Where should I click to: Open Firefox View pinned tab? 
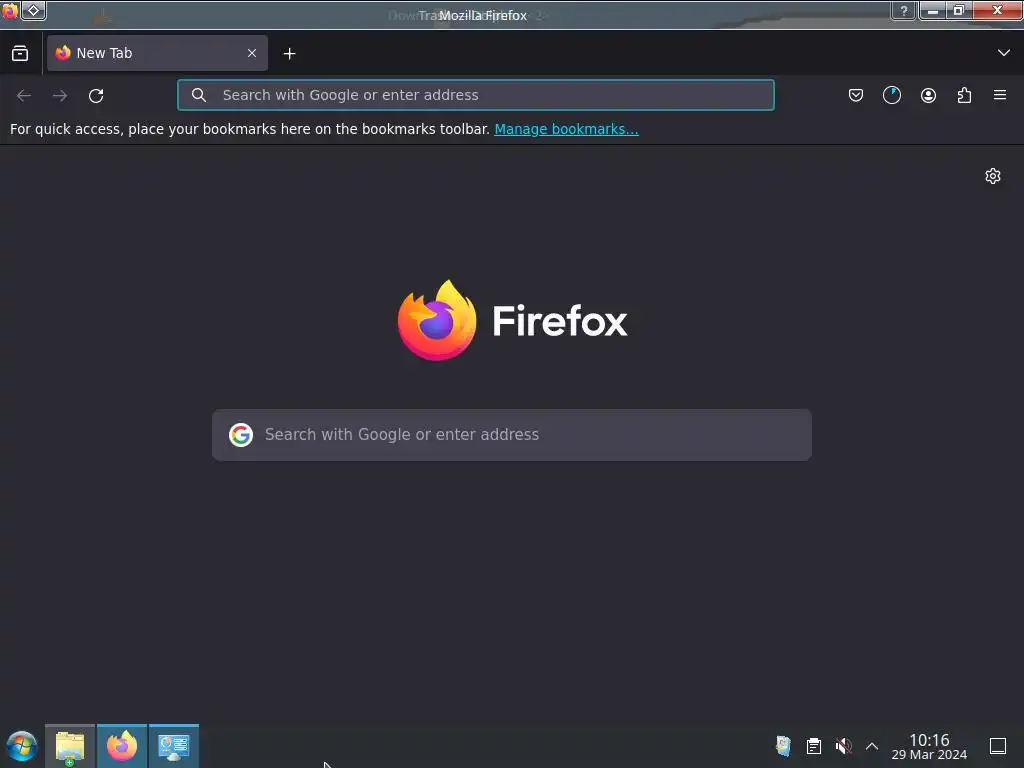(x=20, y=54)
